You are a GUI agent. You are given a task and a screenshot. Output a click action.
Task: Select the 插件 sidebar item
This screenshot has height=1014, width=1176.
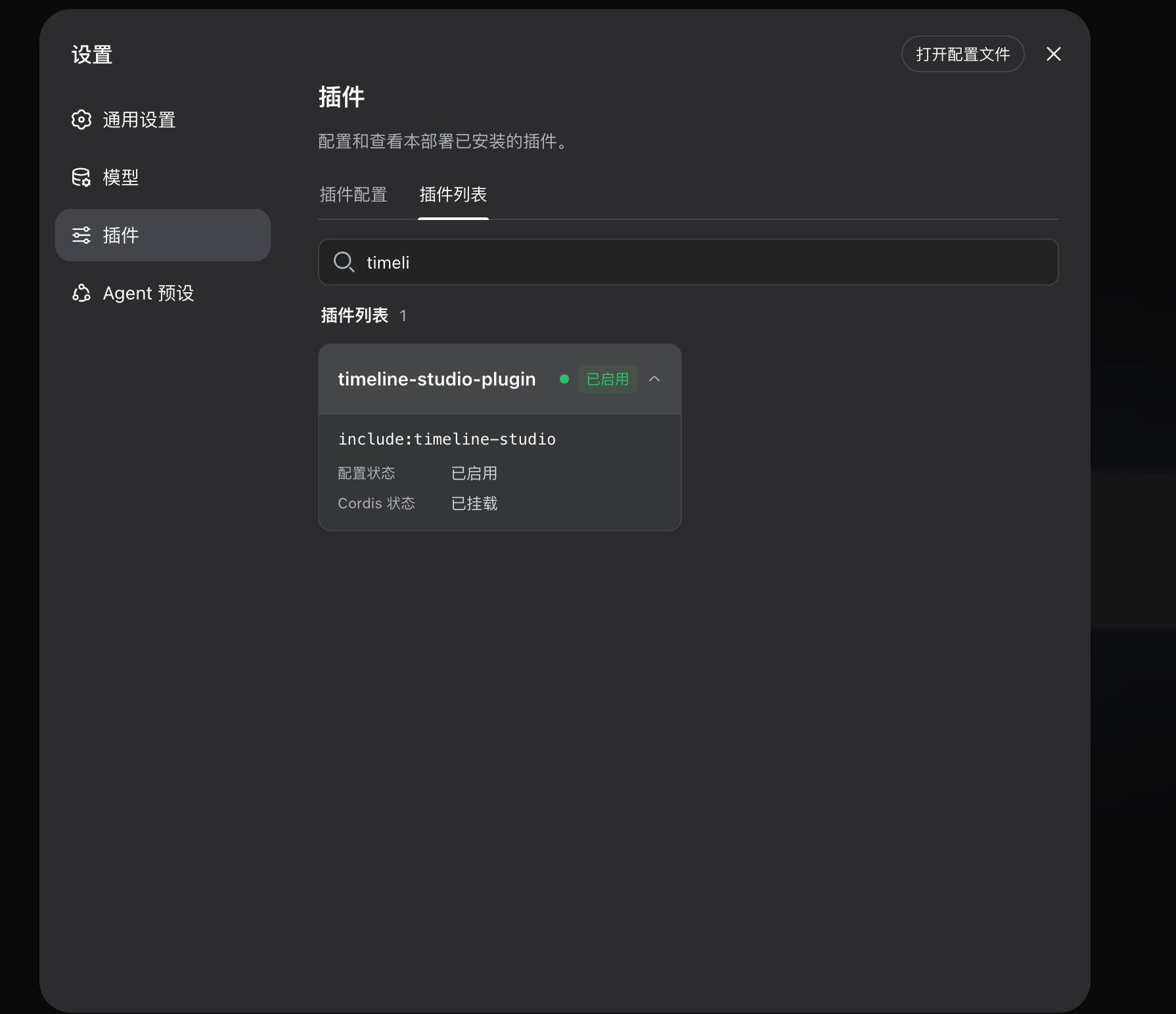tap(163, 235)
